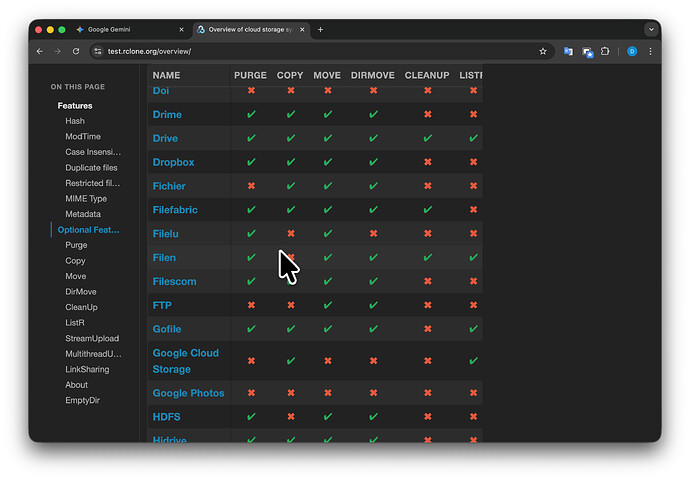Go back using the browser back arrow
This screenshot has width=690, height=479.
point(40,51)
